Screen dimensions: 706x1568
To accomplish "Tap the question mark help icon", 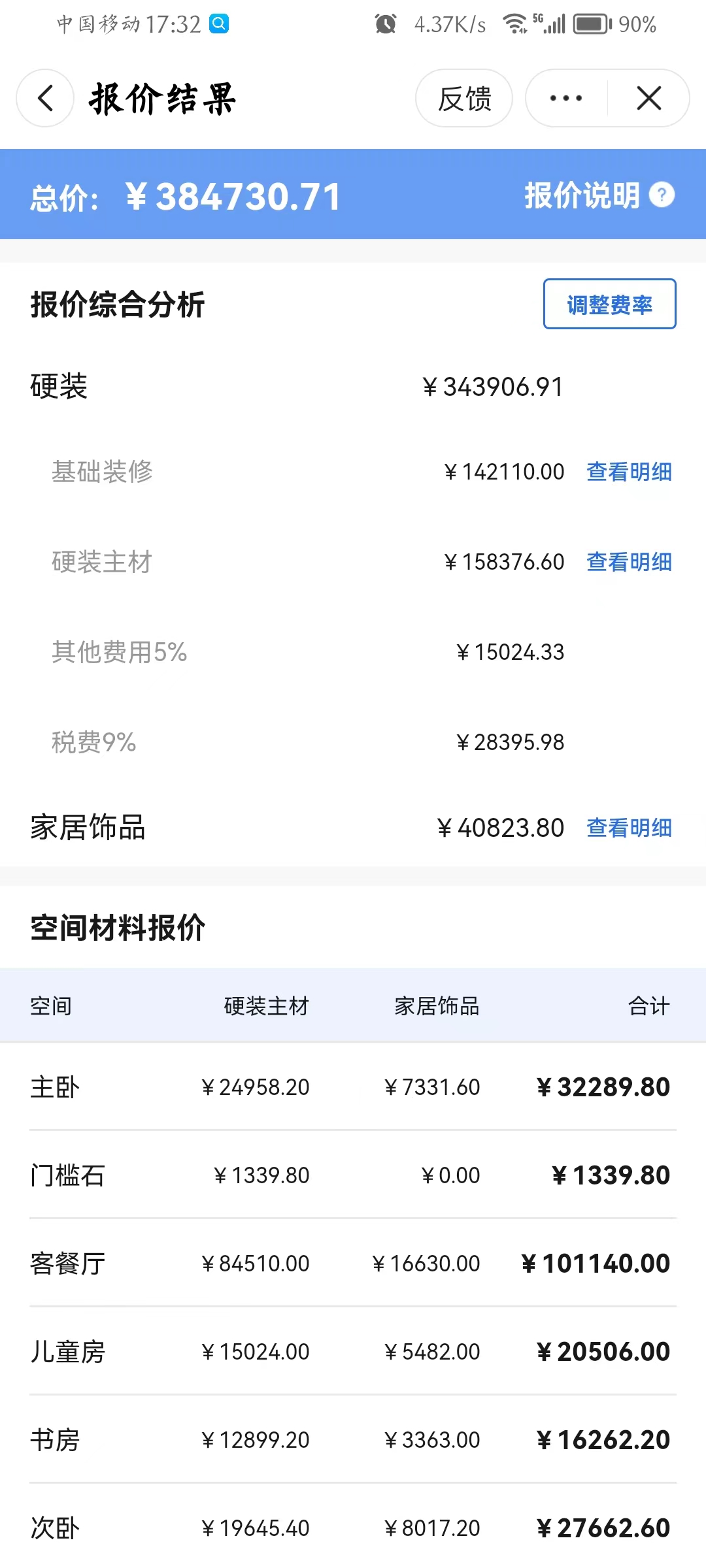I will tap(662, 195).
